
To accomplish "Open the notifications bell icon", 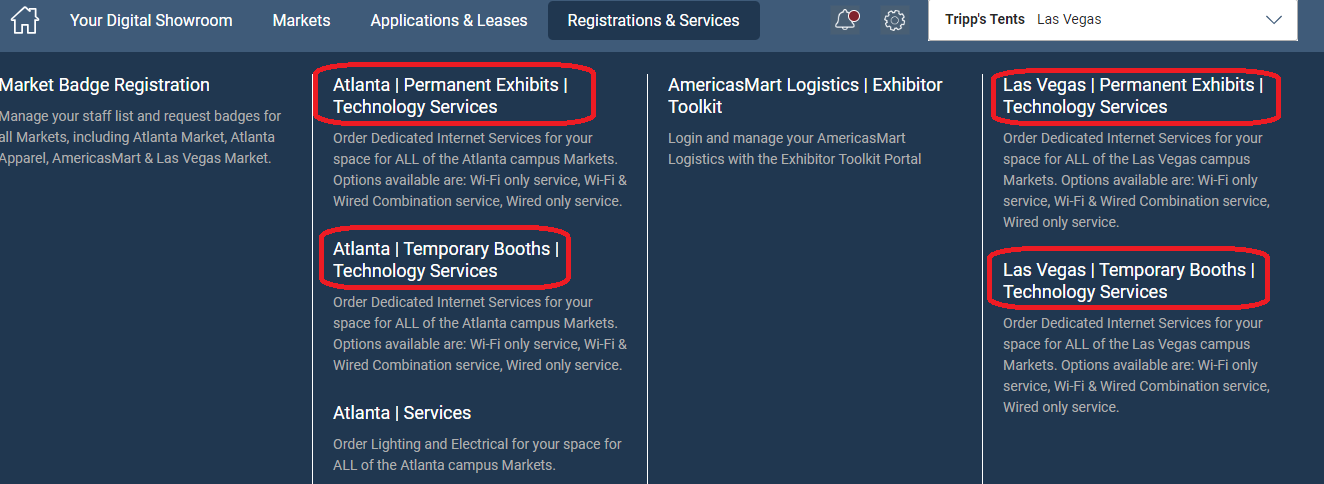I will tap(846, 20).
